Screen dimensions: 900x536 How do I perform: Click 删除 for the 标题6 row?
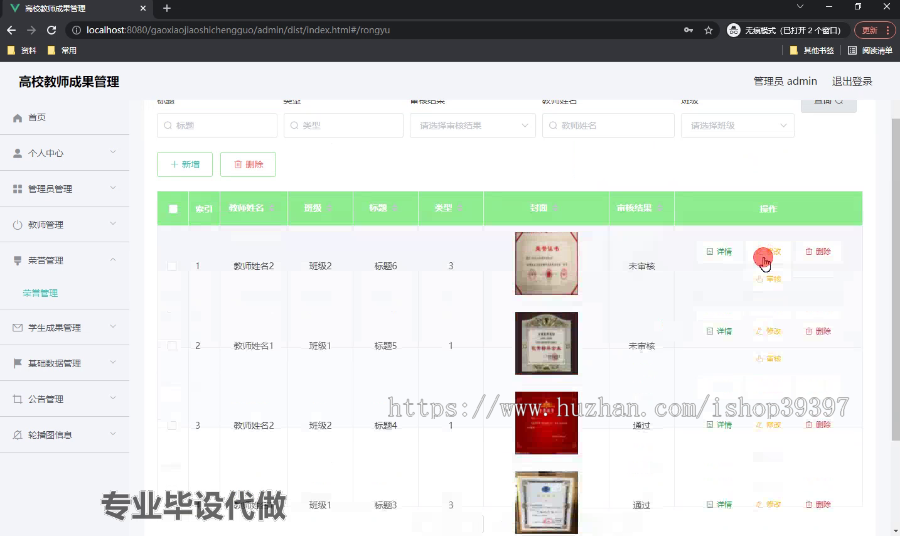tap(818, 251)
